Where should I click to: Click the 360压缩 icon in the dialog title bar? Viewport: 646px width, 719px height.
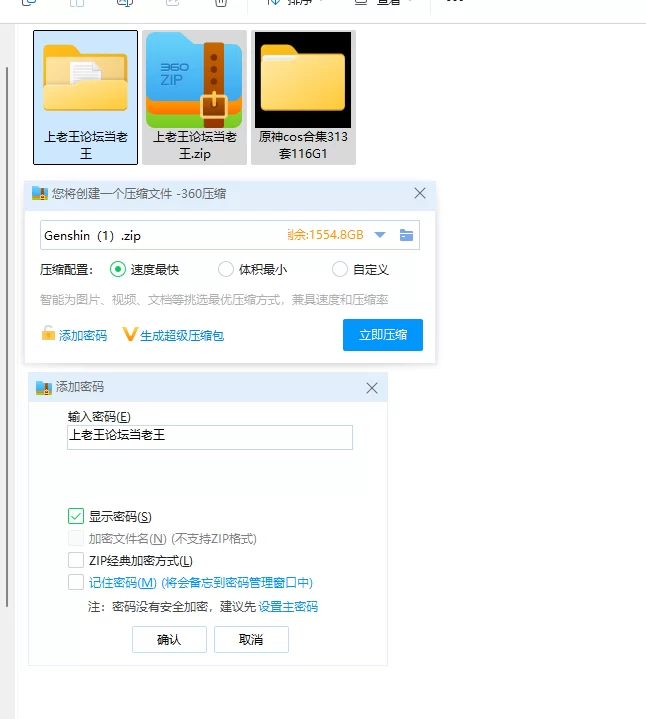point(40,194)
